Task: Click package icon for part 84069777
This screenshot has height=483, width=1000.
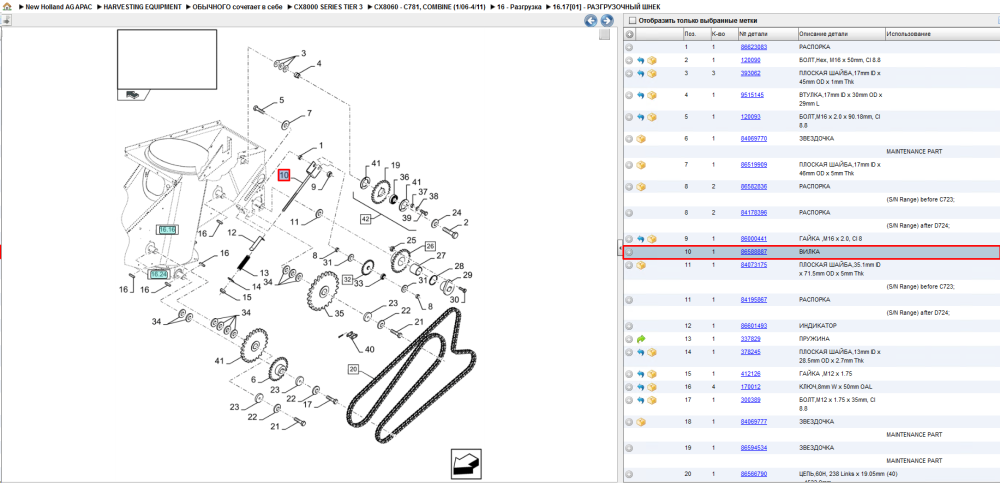Action: click(641, 422)
